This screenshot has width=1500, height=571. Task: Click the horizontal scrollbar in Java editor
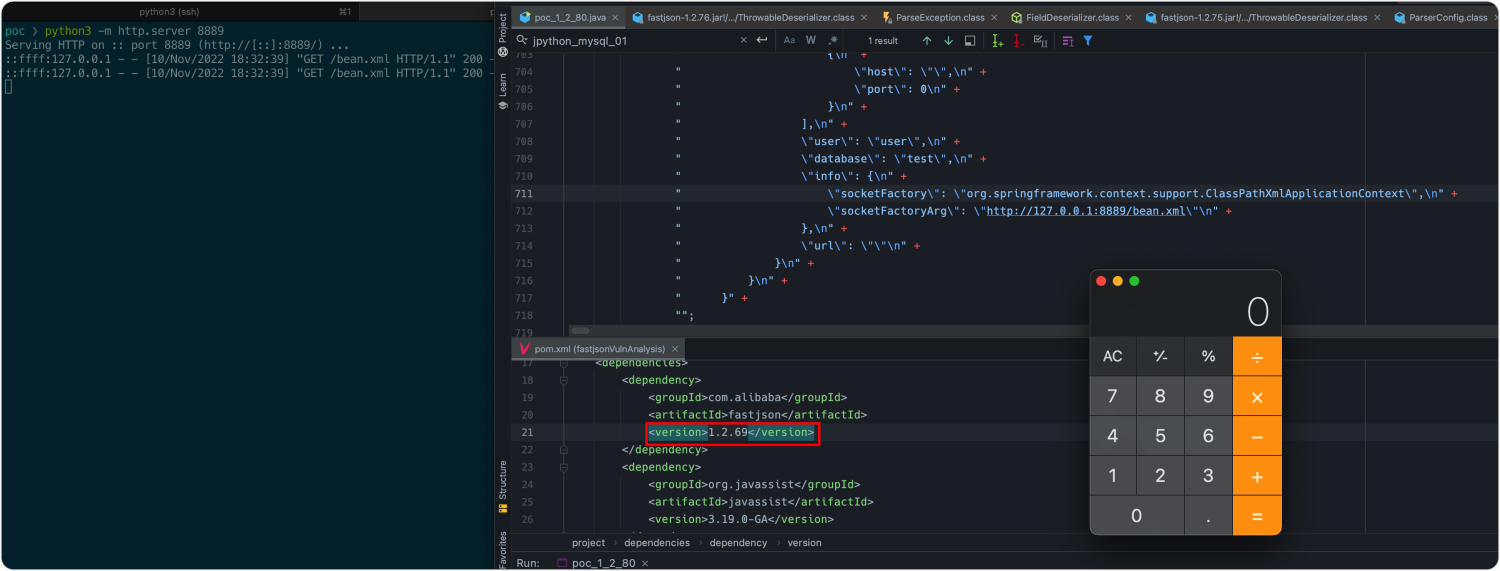[580, 330]
